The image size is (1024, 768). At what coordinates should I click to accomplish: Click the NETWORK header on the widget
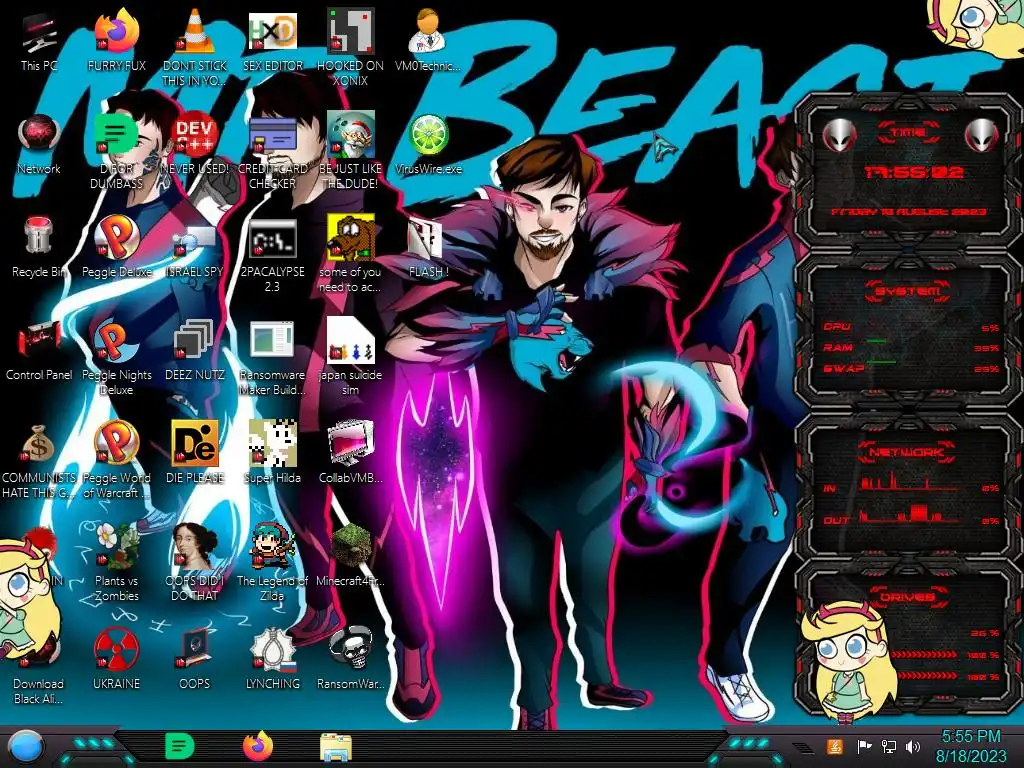[907, 451]
